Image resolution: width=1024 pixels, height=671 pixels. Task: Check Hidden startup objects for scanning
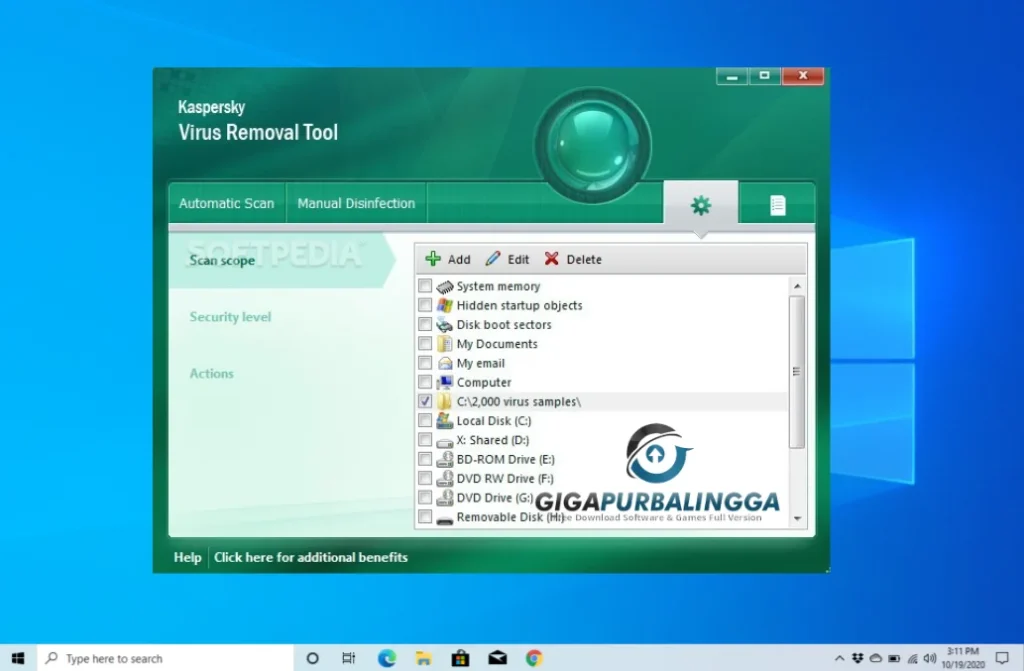(x=424, y=305)
